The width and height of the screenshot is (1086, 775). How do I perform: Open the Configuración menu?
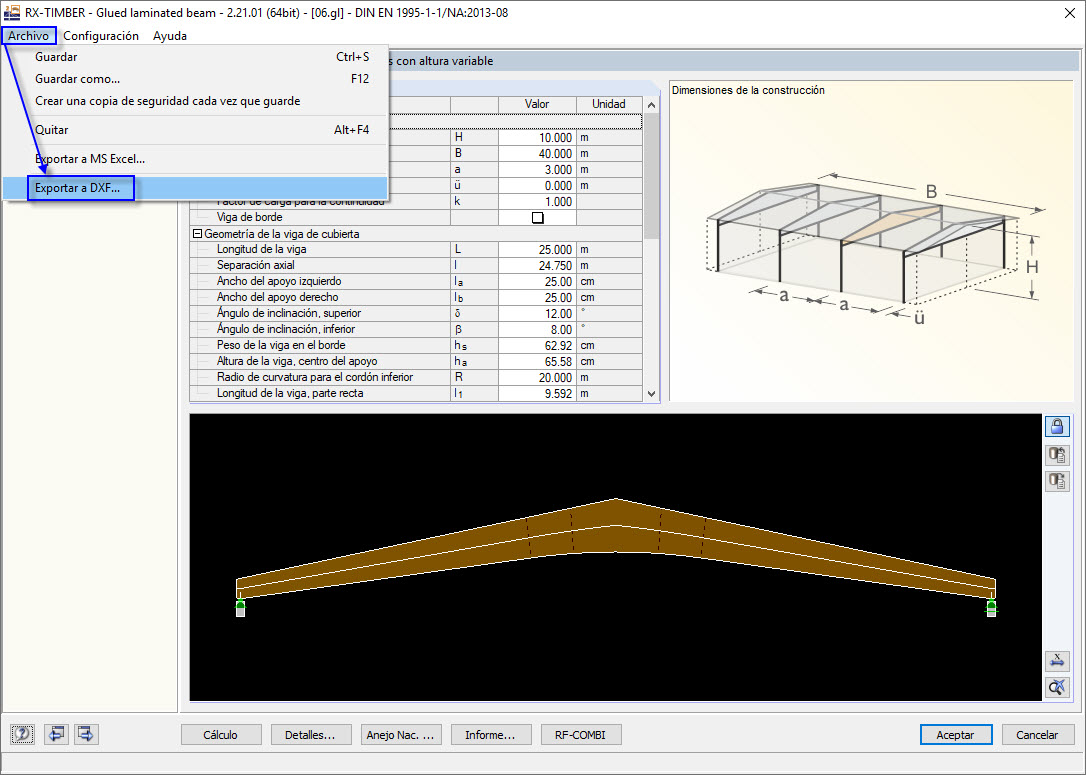(x=103, y=35)
